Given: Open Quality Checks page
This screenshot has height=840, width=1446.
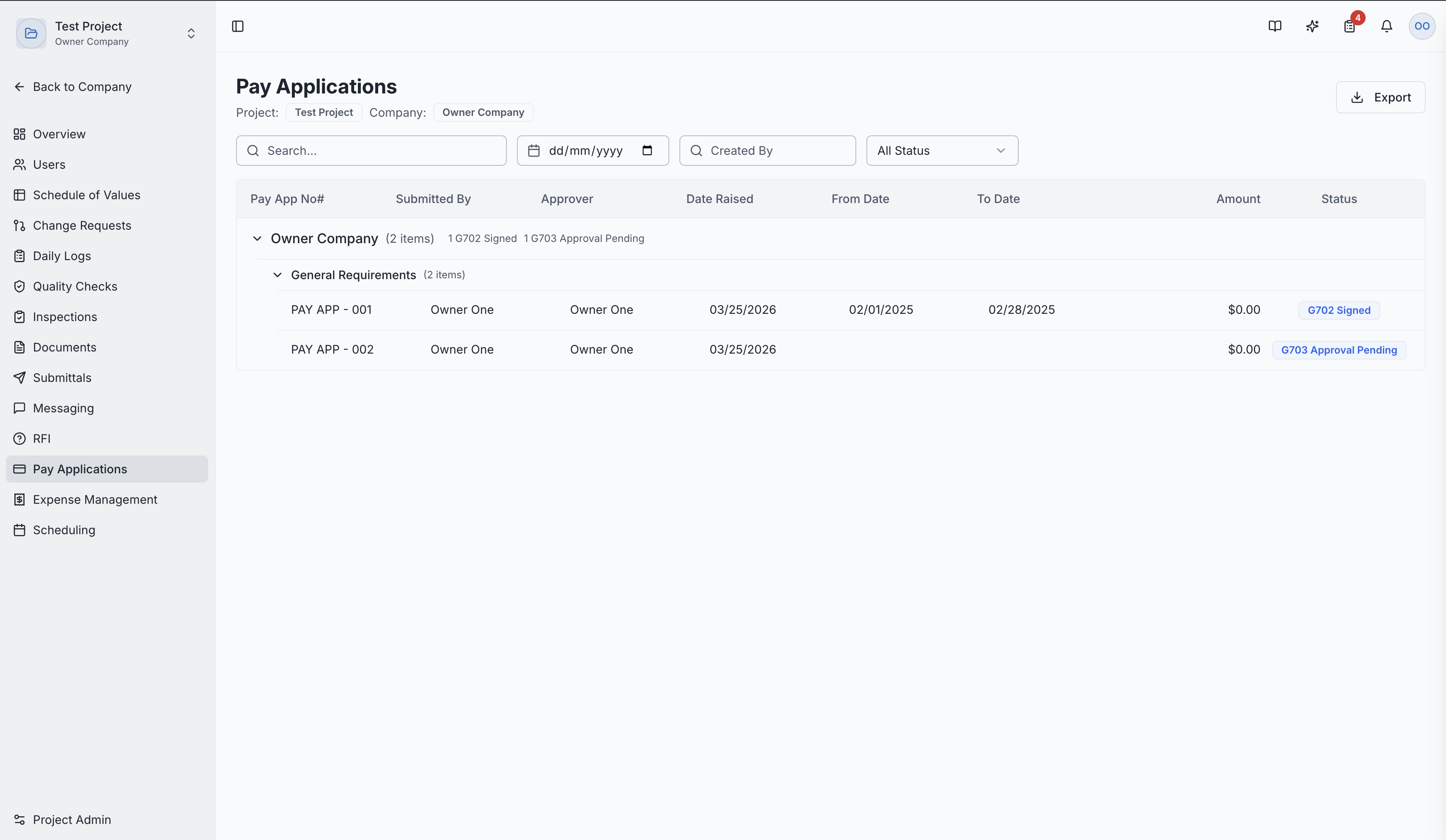Looking at the screenshot, I should (x=107, y=286).
